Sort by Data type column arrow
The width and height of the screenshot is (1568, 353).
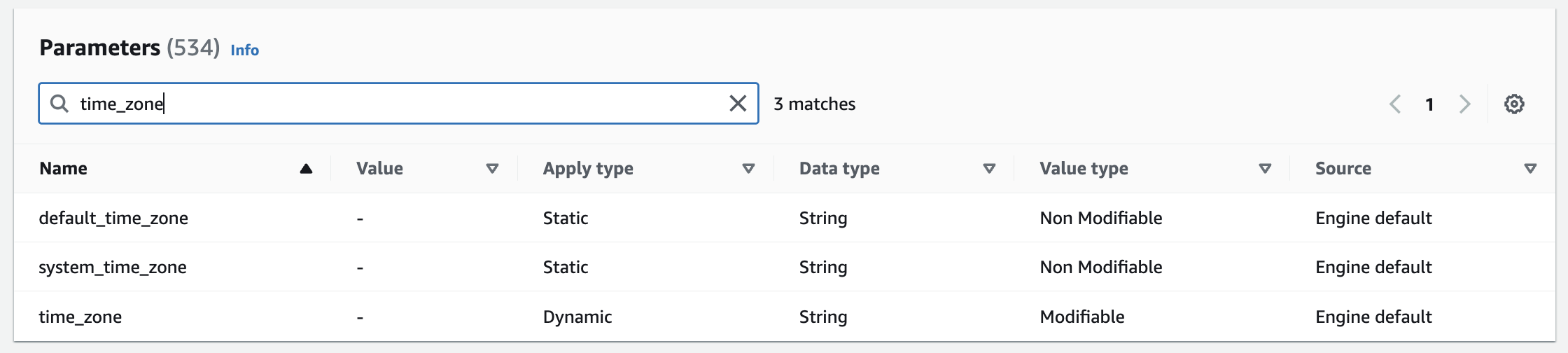click(x=989, y=169)
